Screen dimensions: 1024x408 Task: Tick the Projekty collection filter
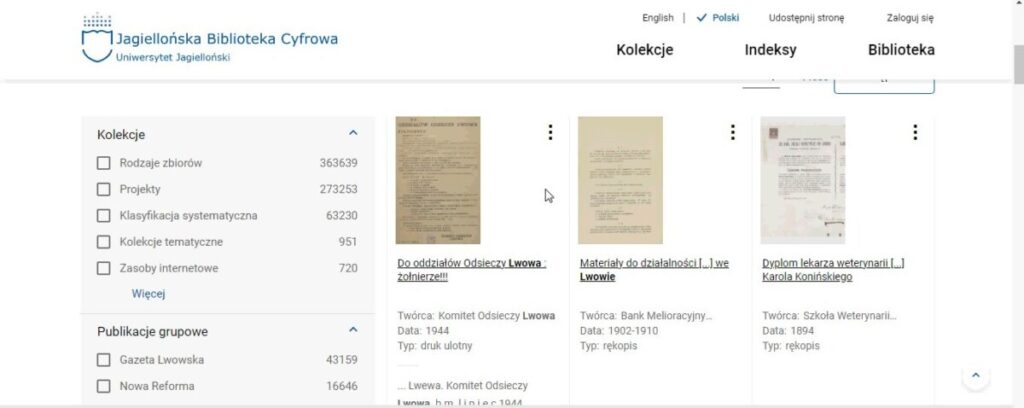tap(103, 189)
